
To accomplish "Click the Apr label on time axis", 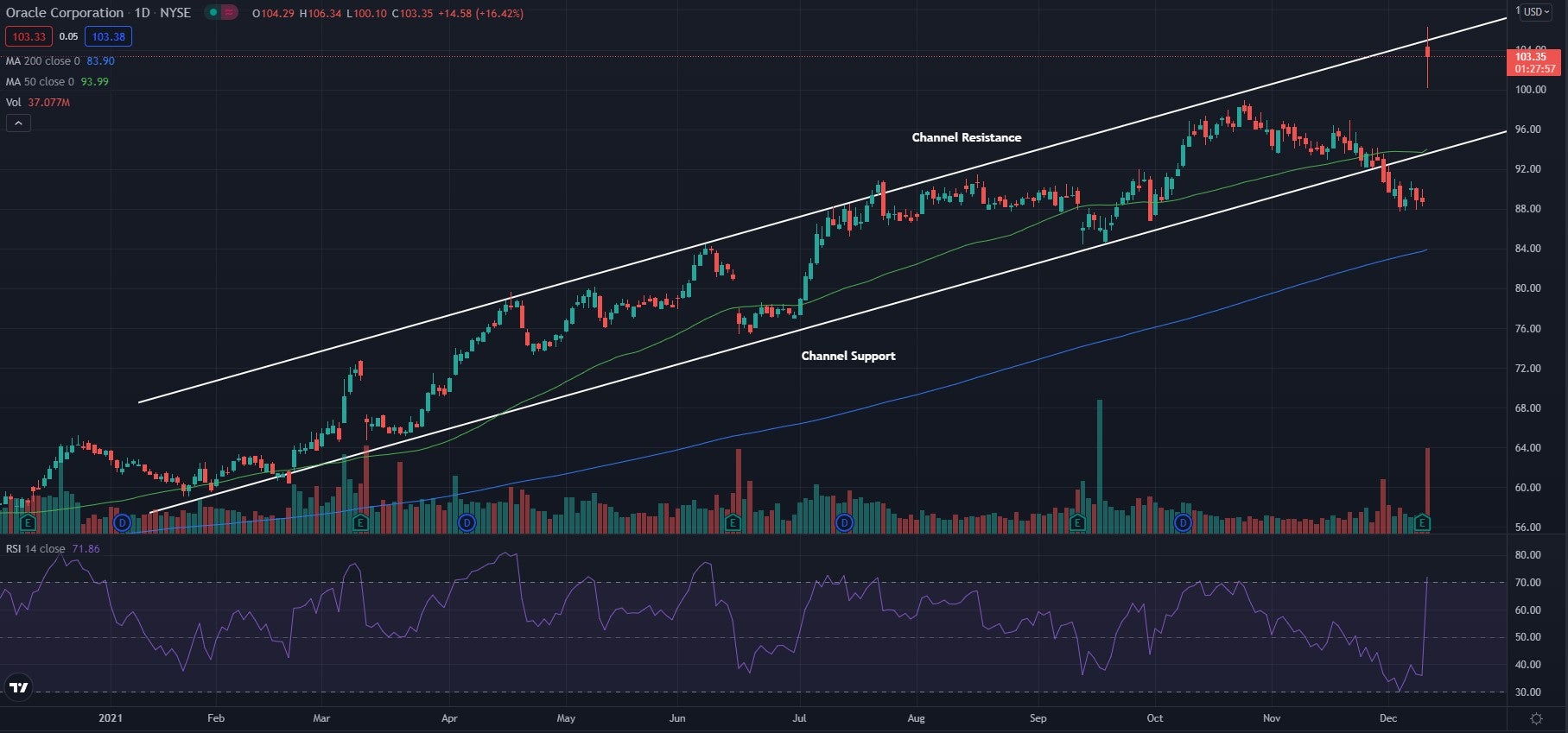I will pos(449,718).
